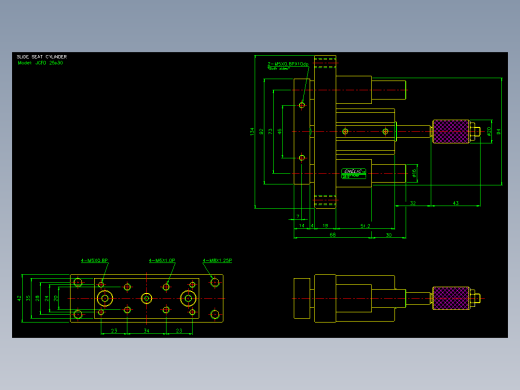This screenshot has width=520, height=390.
Task: Click the green "Model" line under the title
Action: click(x=40, y=63)
